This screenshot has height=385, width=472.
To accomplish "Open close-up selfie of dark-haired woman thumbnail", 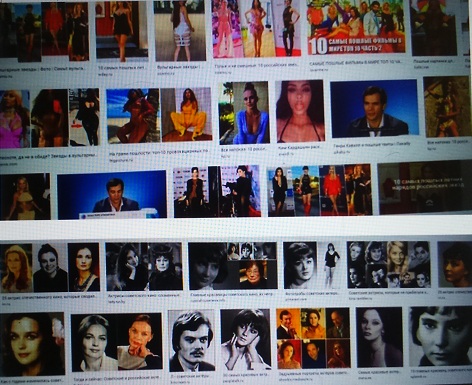I will coord(300,111).
